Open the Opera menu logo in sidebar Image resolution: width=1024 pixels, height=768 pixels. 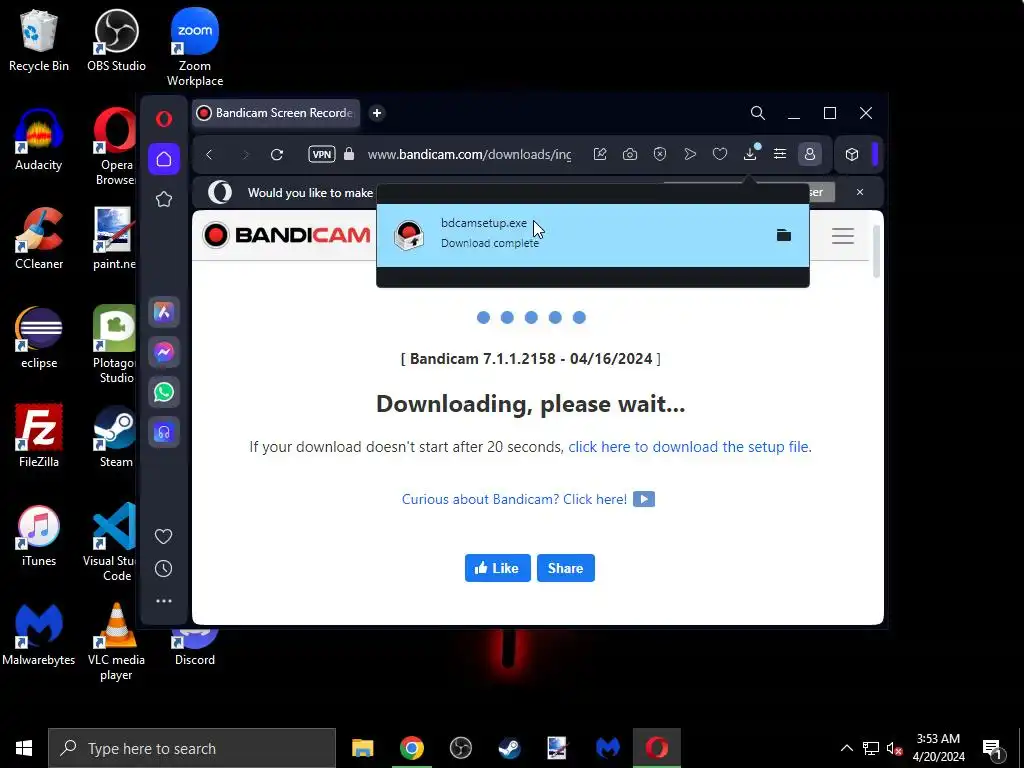tap(164, 118)
